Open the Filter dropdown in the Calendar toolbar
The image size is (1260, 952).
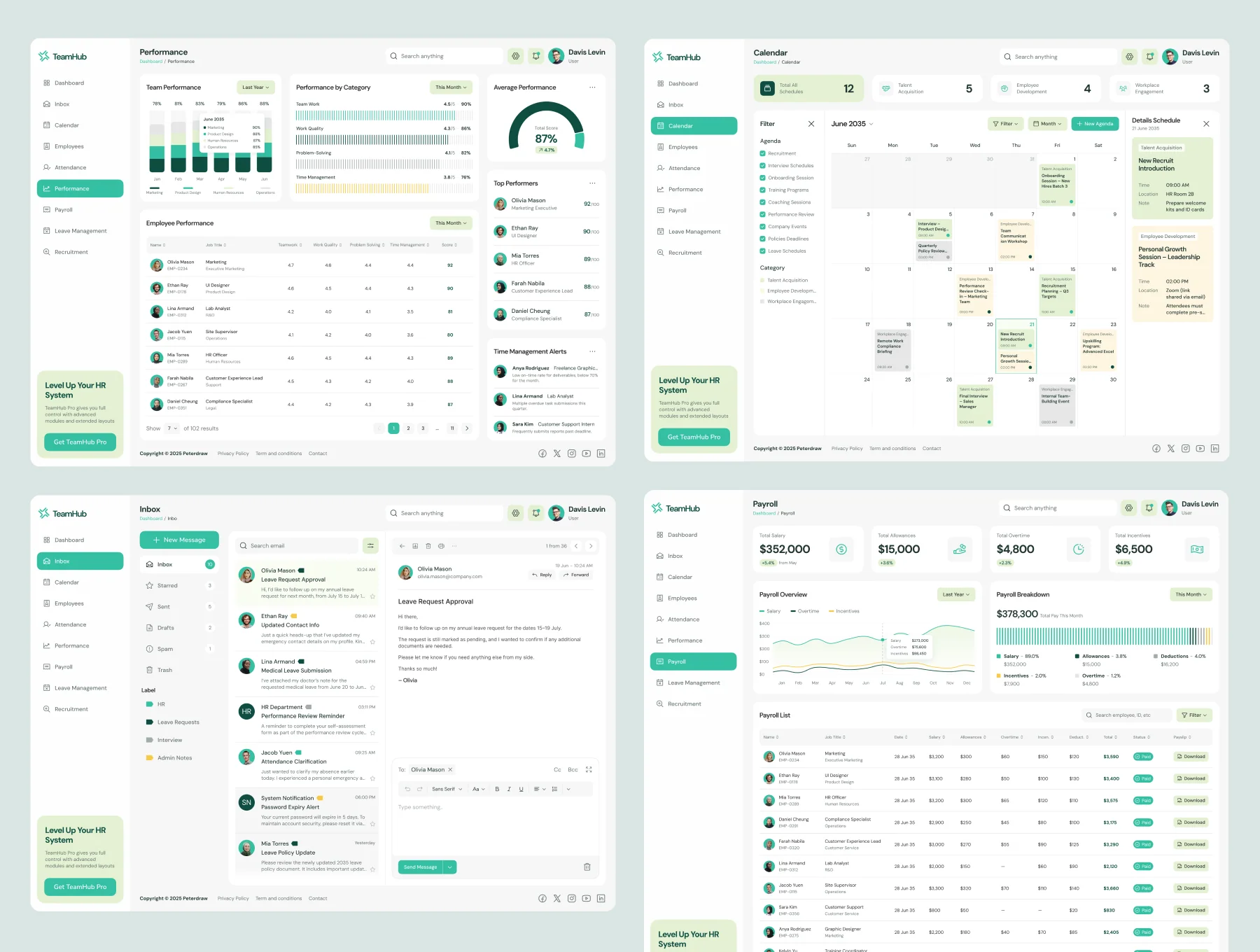[x=1006, y=124]
